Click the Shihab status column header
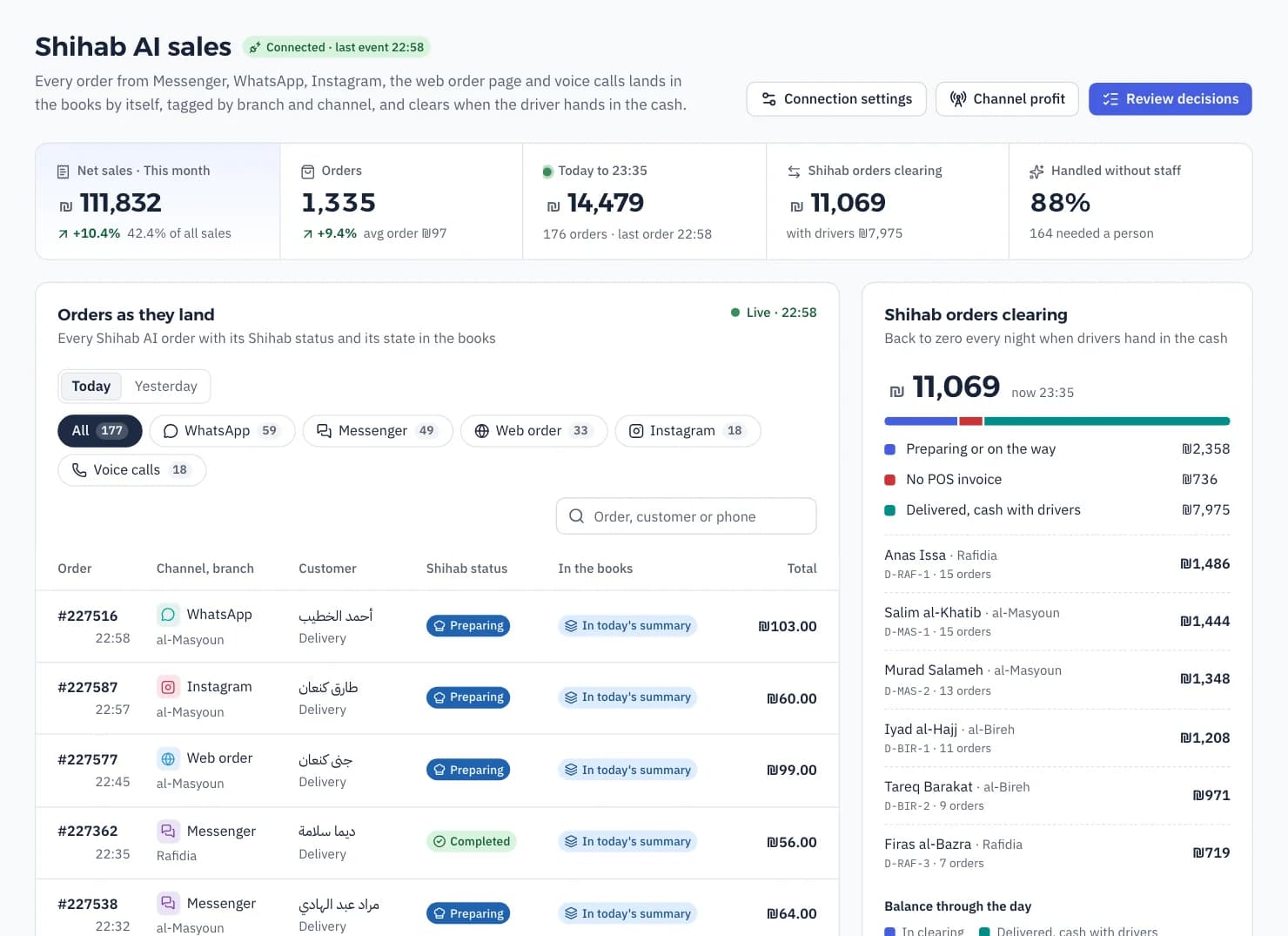Screen dimensions: 1288x936 point(466,569)
